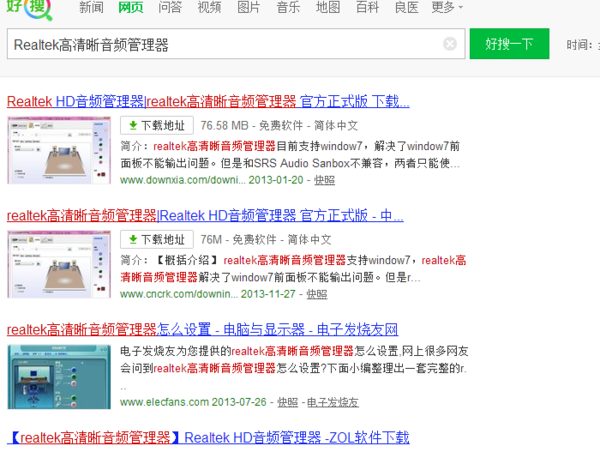Open second result title ending 官方正式版 - 中
Screen dimensions: 600x452
[x=205, y=215]
